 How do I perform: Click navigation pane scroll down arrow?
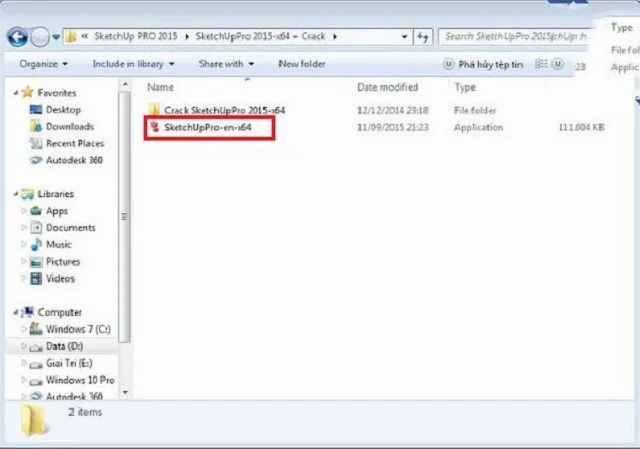click(125, 393)
